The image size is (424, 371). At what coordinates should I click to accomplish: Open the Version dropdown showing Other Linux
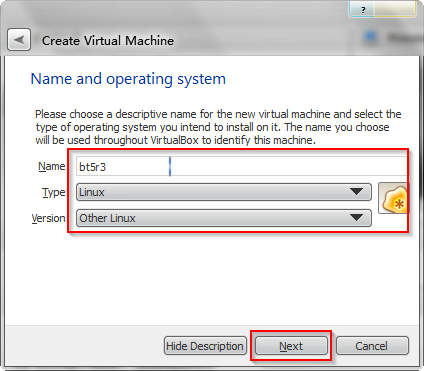[224, 218]
